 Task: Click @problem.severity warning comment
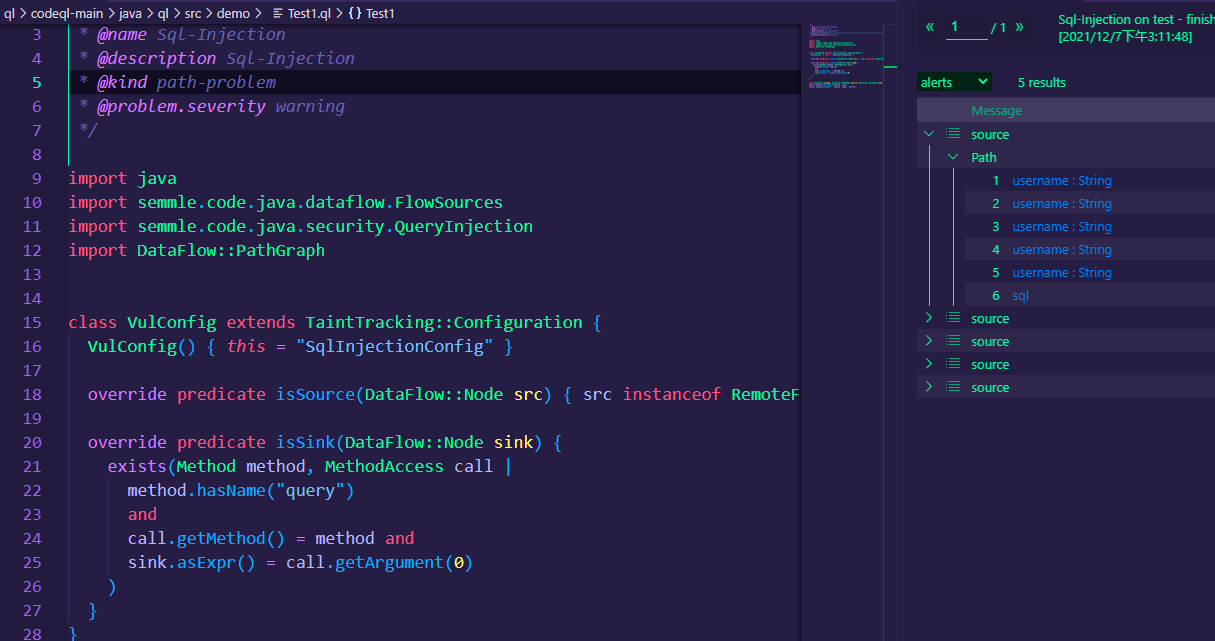point(211,106)
